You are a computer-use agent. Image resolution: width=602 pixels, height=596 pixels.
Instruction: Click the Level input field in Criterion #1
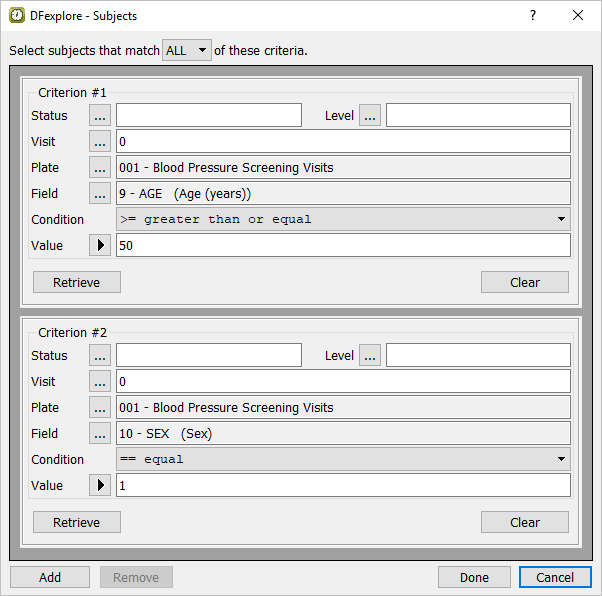[478, 116]
